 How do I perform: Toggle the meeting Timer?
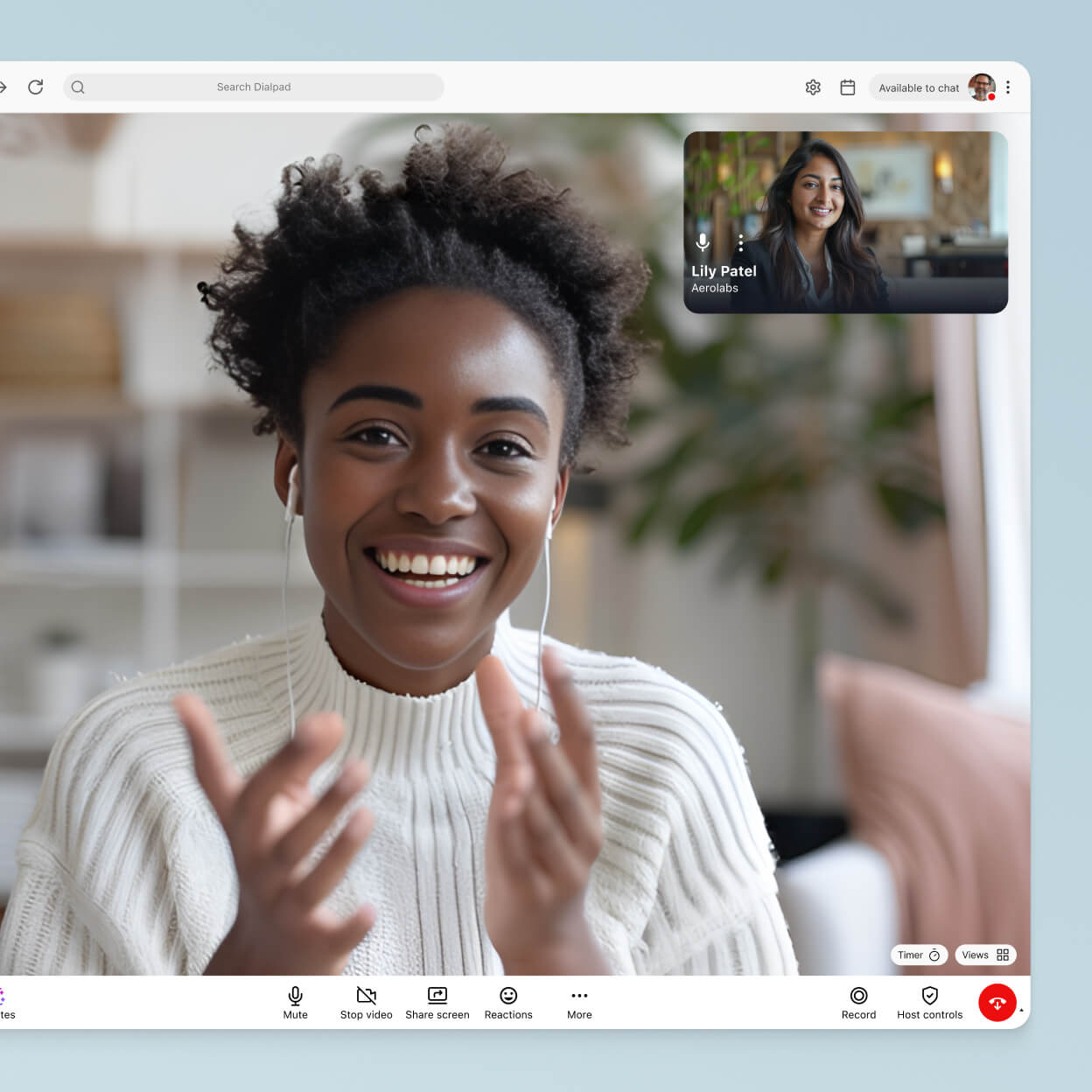918,955
